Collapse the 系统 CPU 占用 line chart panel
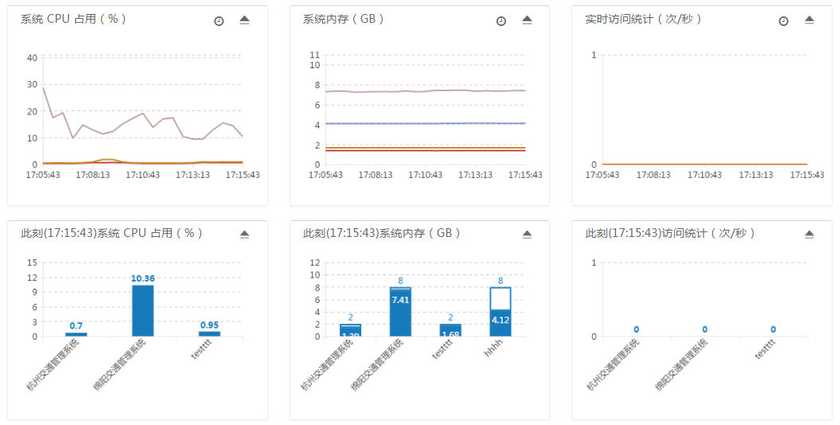Viewport: 840px width, 425px height. (244, 20)
